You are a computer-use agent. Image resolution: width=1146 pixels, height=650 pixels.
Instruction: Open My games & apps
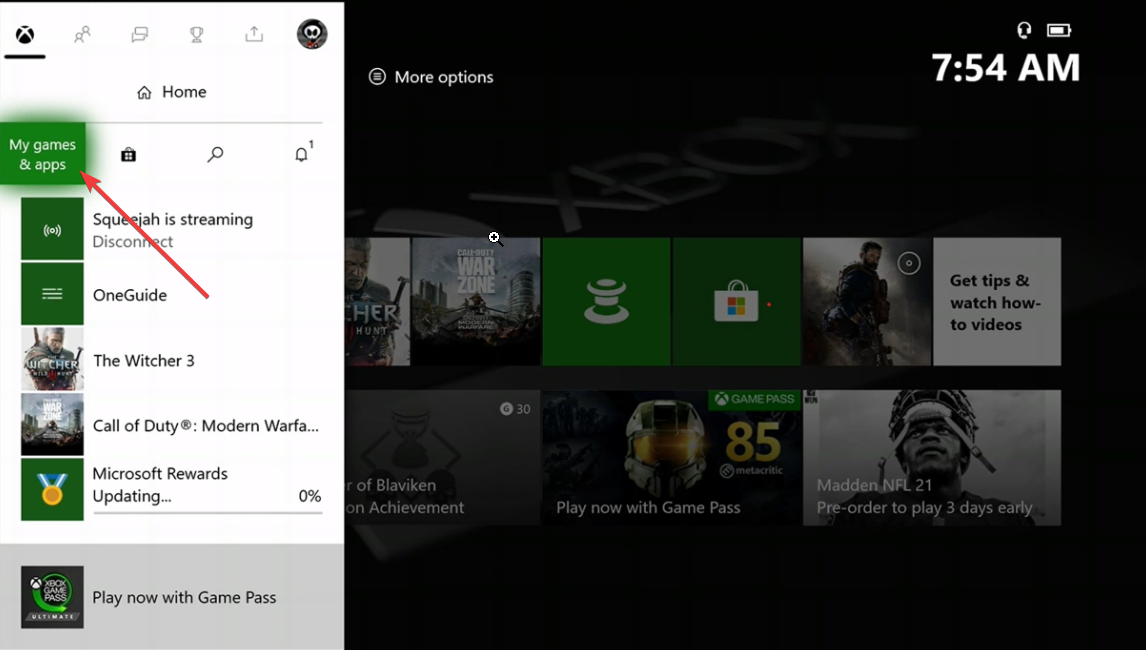coord(42,154)
